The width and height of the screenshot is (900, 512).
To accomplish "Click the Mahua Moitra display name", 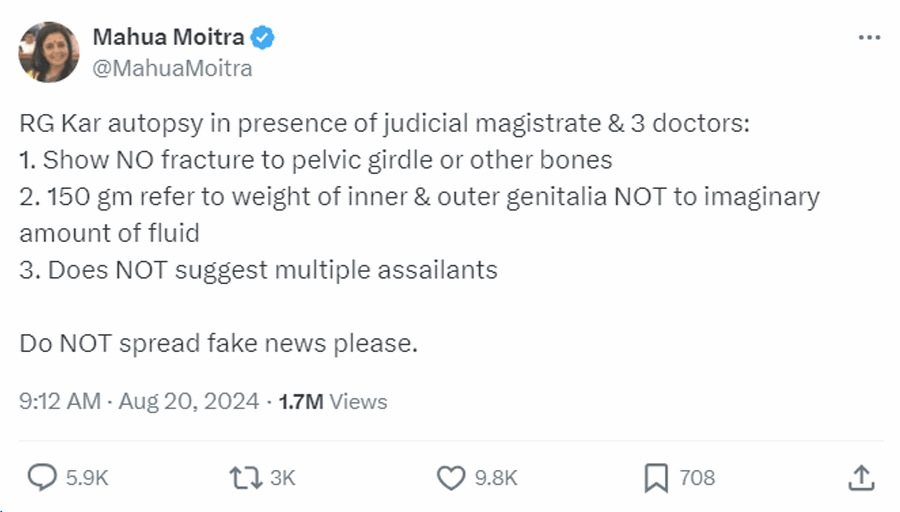I will 168,38.
